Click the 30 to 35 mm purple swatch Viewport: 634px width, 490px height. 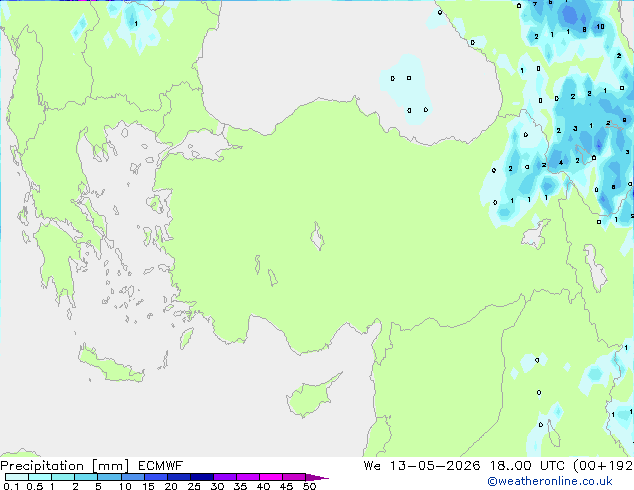point(224,477)
